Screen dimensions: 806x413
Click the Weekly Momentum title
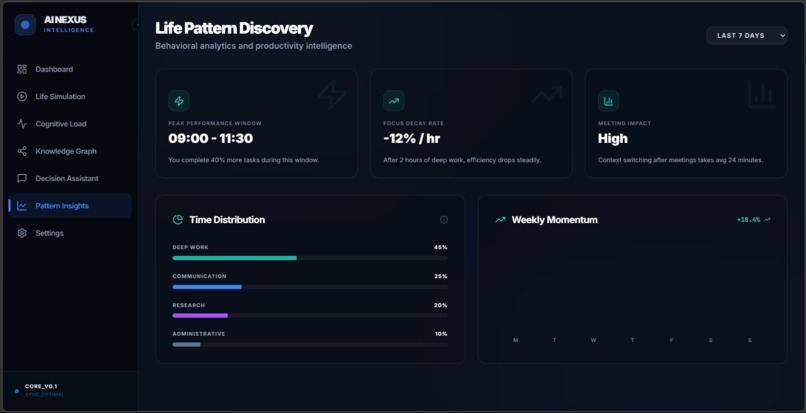coord(555,220)
